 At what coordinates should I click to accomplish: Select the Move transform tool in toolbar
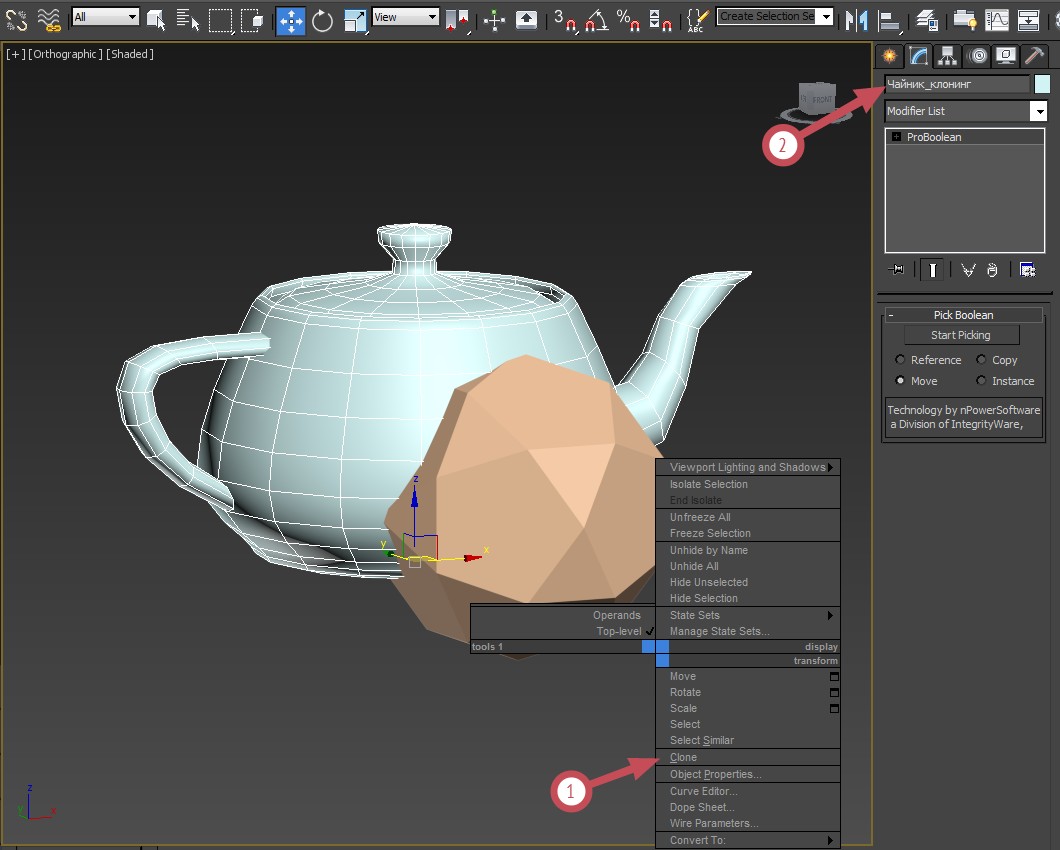[x=291, y=20]
